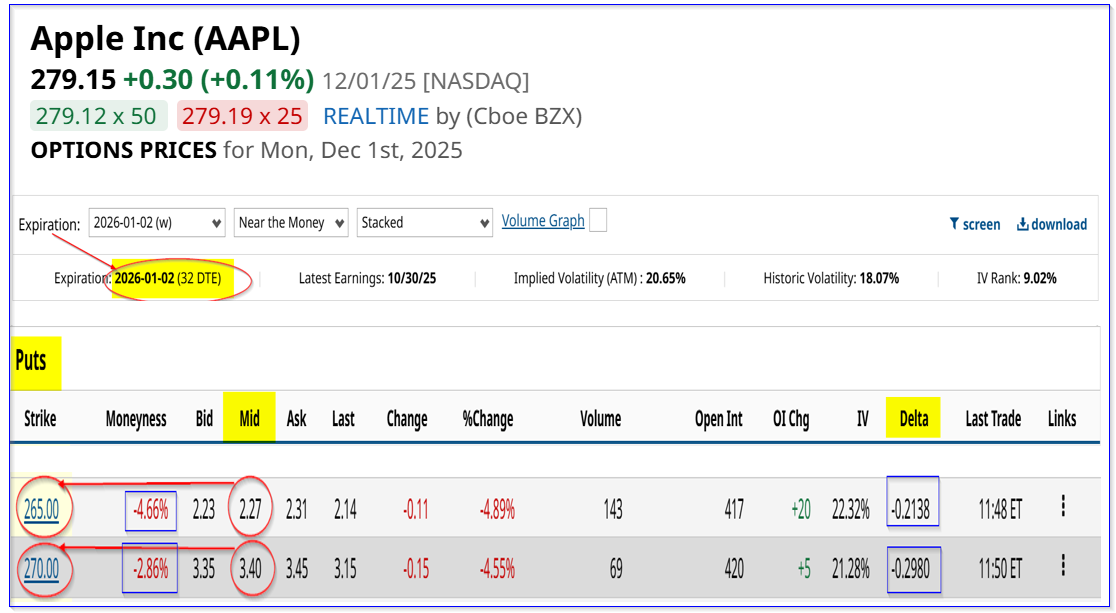Open the Near the Money dropdown
The height and width of the screenshot is (613, 1116).
point(291,223)
